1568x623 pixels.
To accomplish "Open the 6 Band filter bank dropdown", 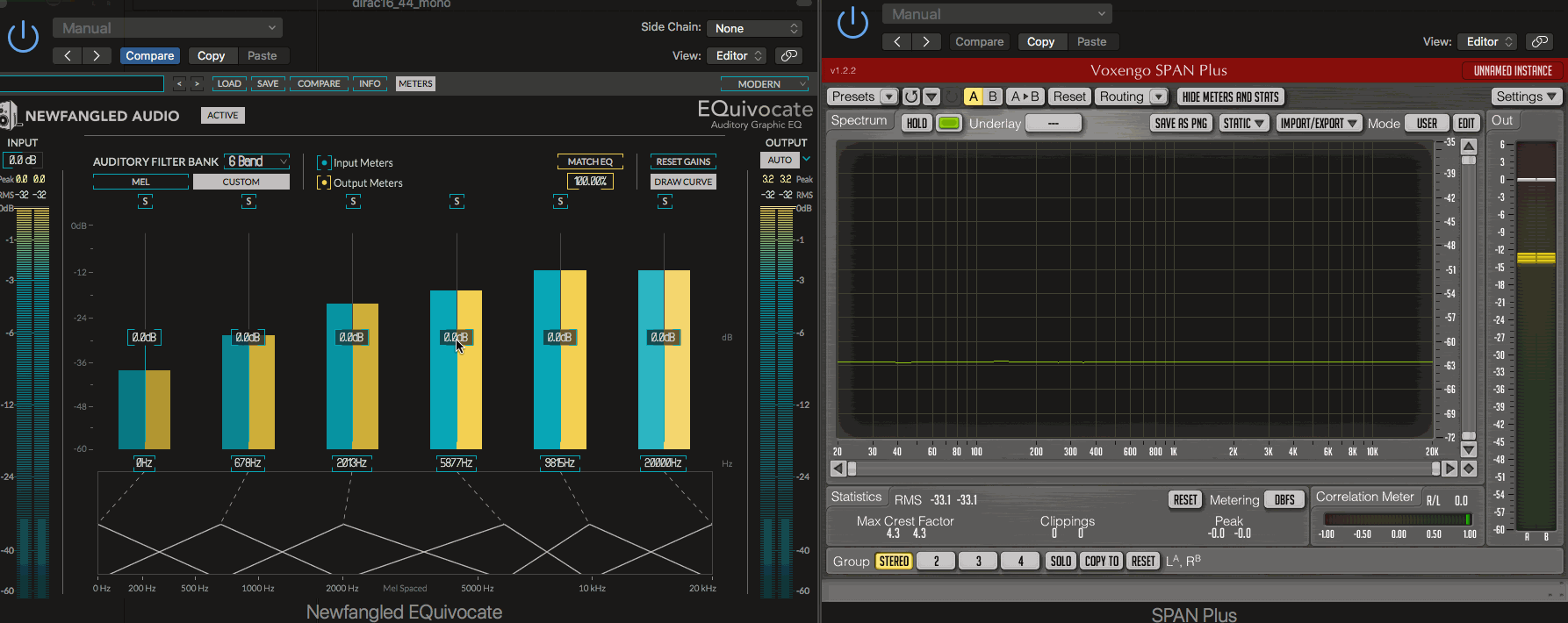I will tap(257, 161).
